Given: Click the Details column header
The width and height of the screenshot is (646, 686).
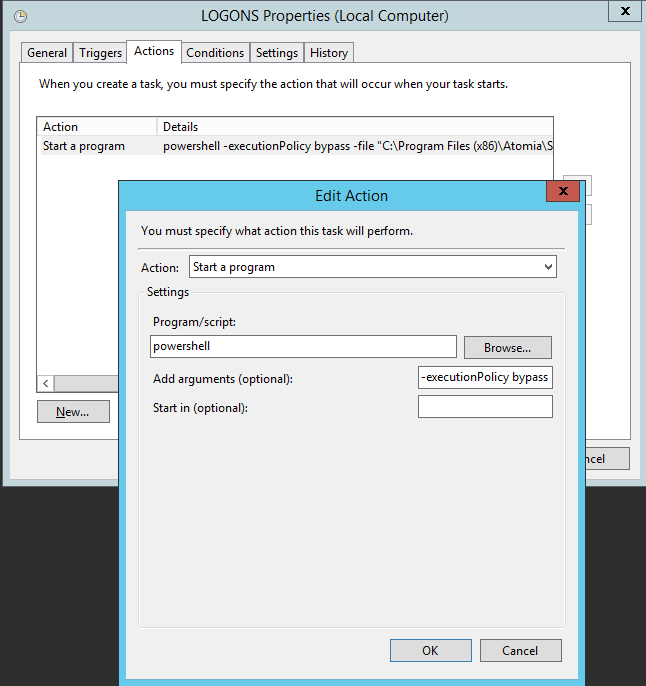Looking at the screenshot, I should 355,127.
